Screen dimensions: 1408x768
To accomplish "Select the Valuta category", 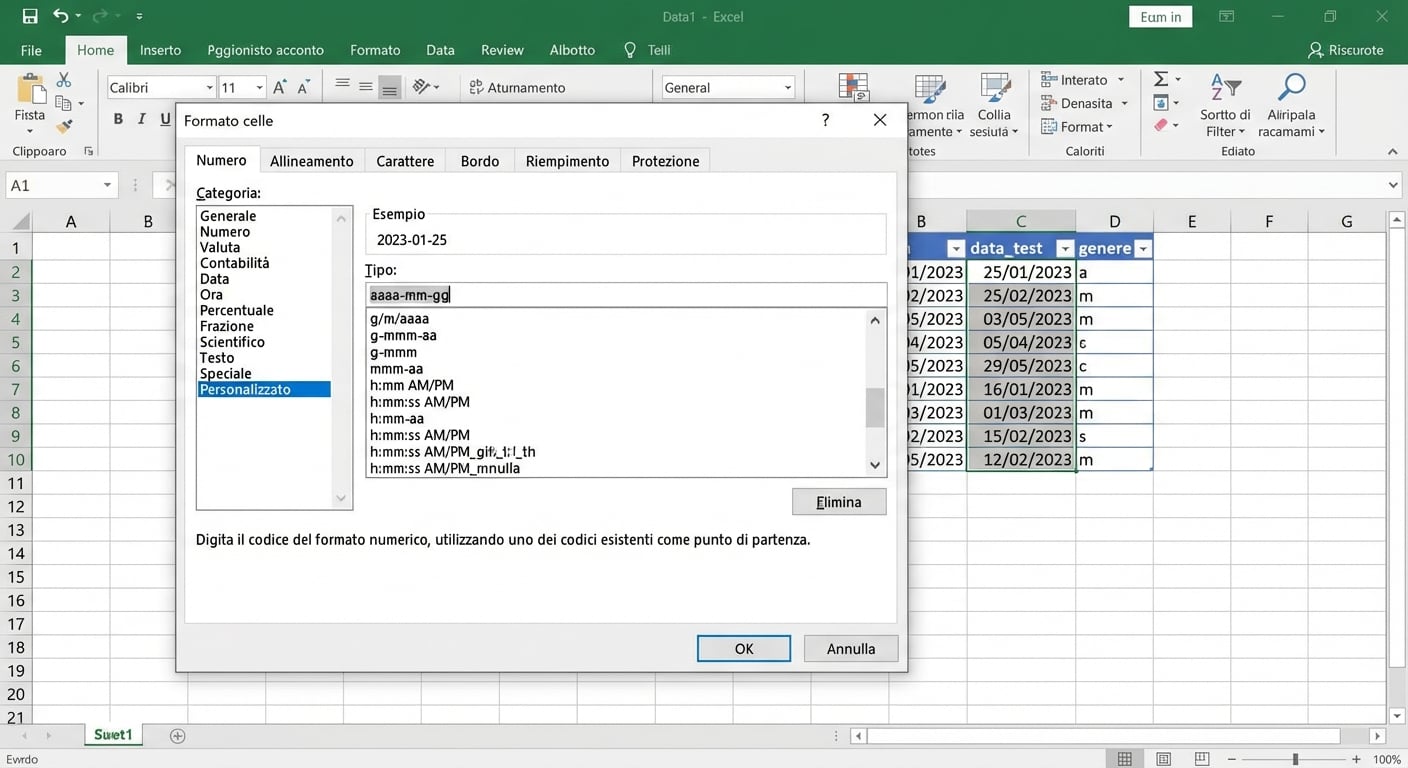I will (x=220, y=247).
